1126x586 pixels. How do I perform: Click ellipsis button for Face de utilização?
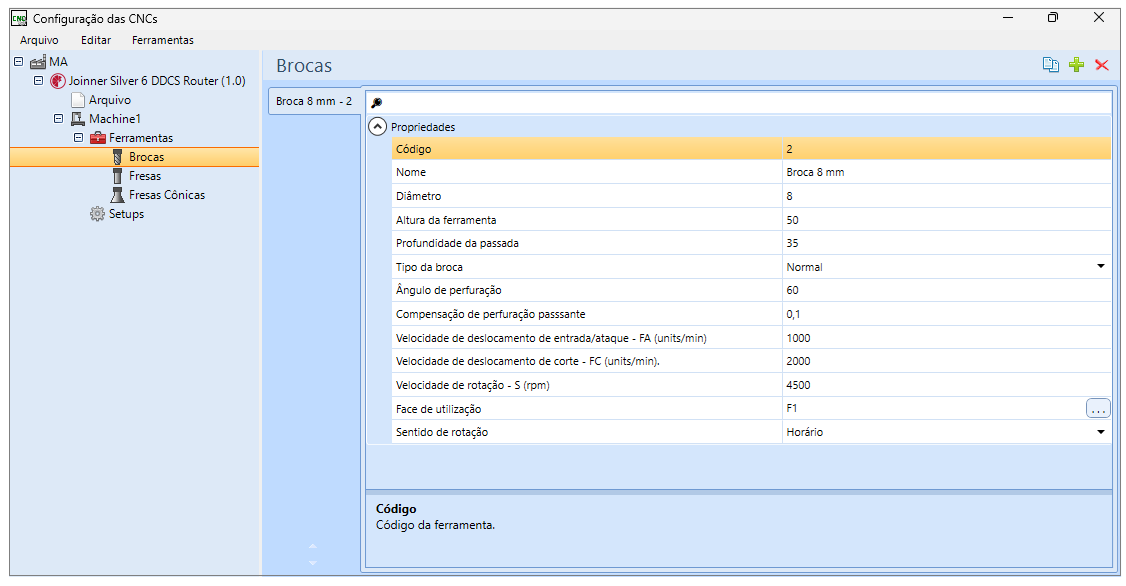(1097, 409)
